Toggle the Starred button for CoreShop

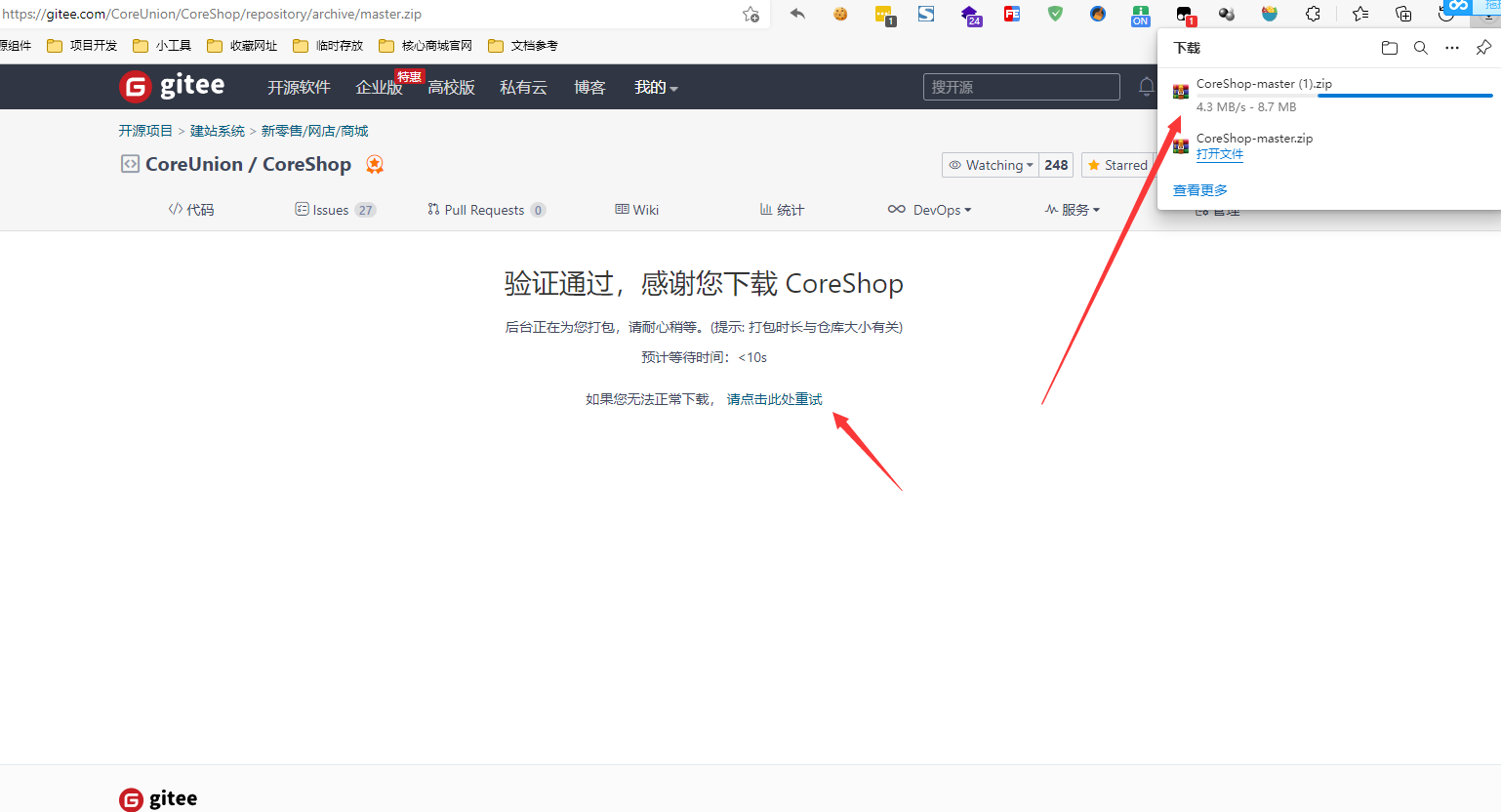[x=1118, y=165]
